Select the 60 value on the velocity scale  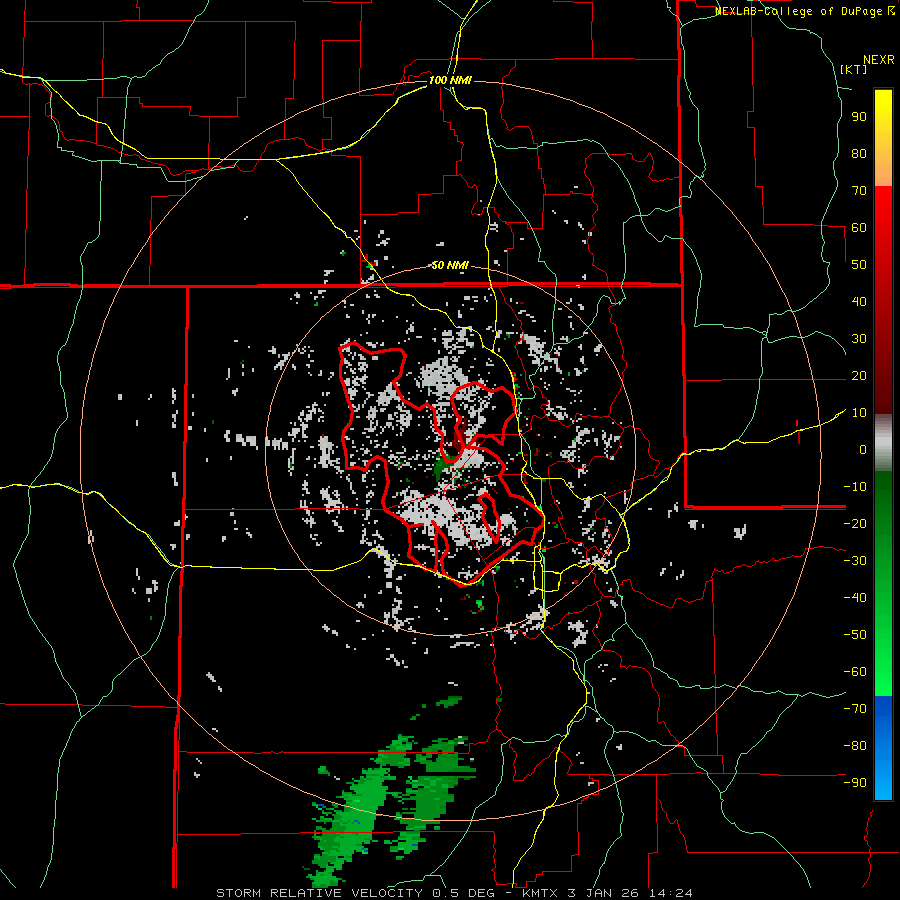(859, 228)
